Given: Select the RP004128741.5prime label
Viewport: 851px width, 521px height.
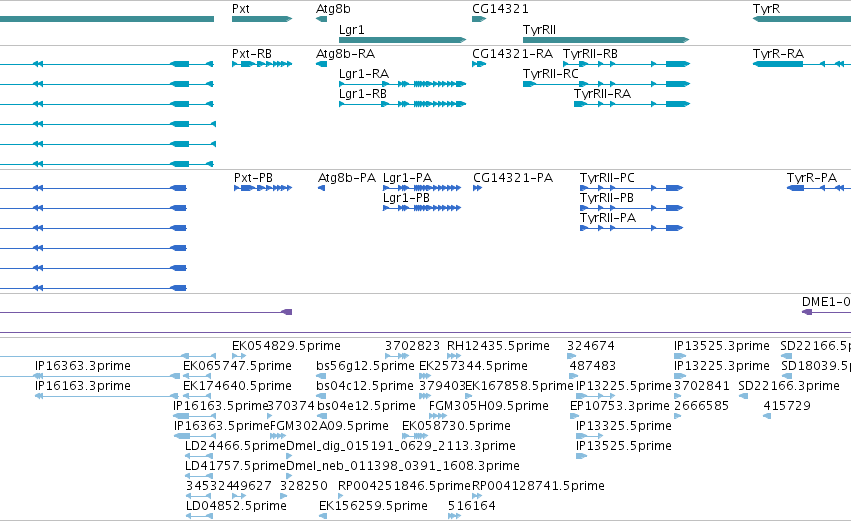Looking at the screenshot, I should tap(538, 486).
